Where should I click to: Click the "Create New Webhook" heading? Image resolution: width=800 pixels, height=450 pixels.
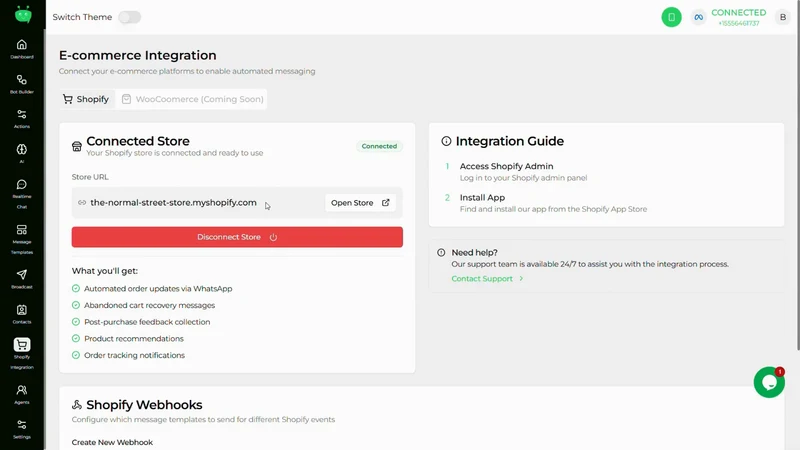click(x=112, y=442)
